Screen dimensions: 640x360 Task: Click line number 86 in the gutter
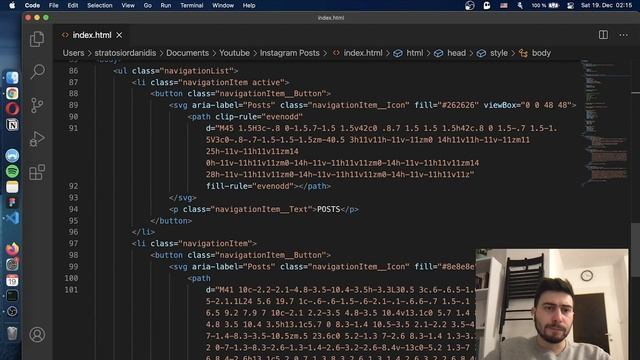pyautogui.click(x=73, y=71)
